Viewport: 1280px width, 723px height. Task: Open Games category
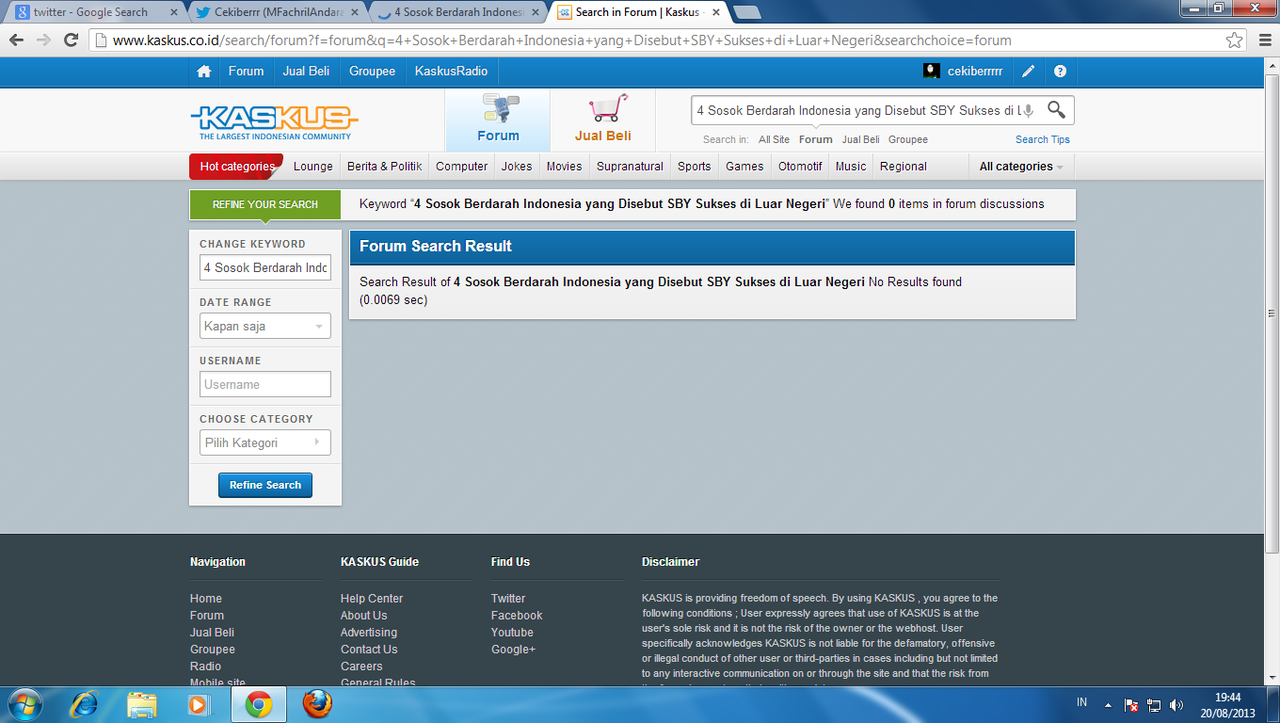click(x=745, y=167)
